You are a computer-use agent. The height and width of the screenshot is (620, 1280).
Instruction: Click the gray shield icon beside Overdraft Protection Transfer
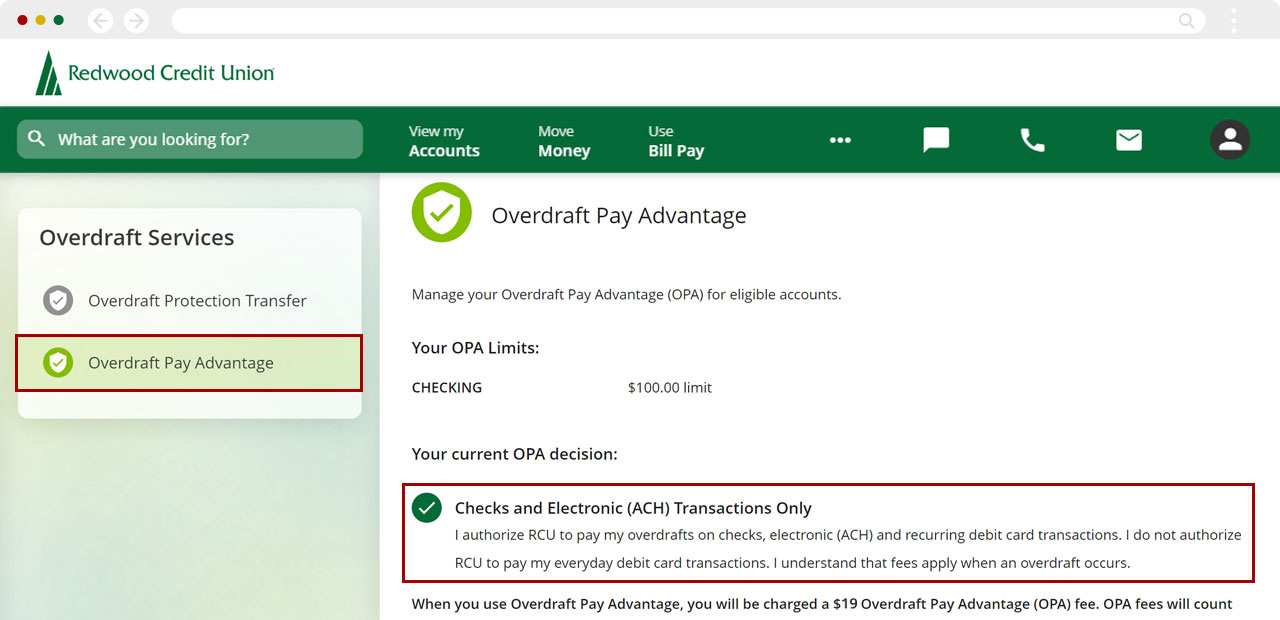pyautogui.click(x=58, y=300)
